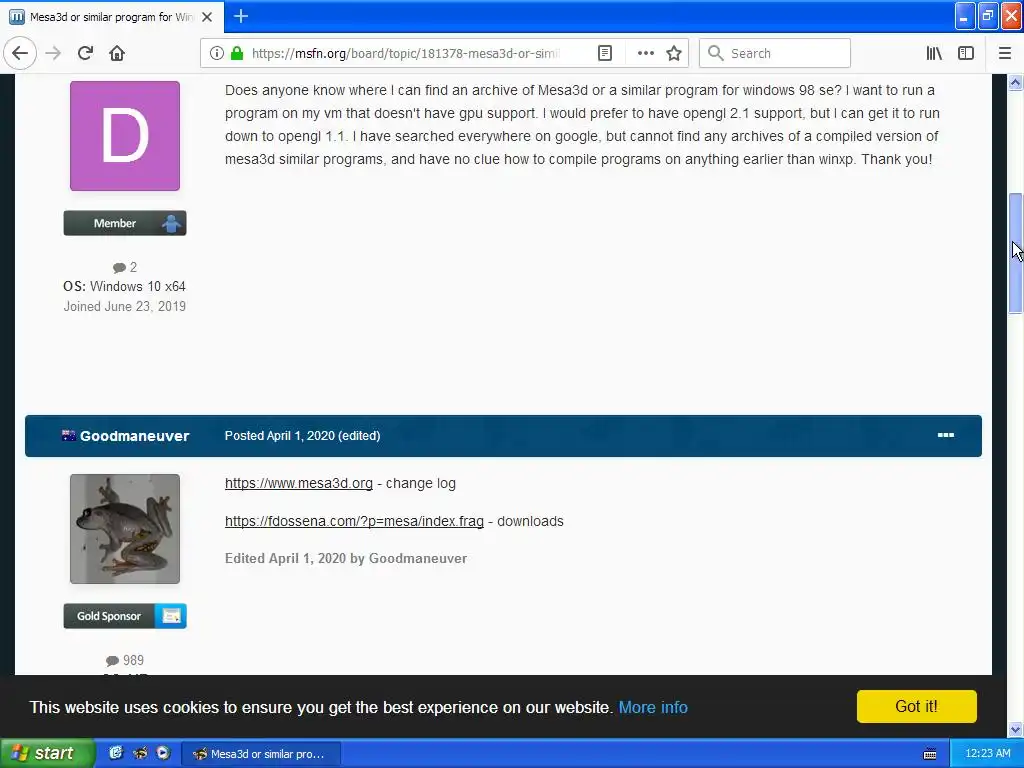The image size is (1024, 768).
Task: Minimize the Firefox window
Action: [965, 16]
